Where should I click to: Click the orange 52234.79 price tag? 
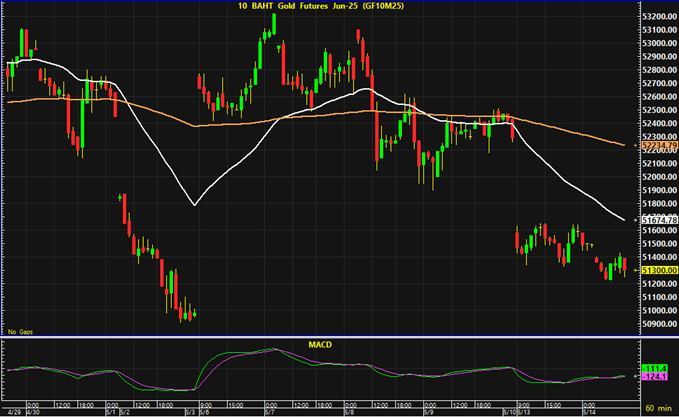point(656,145)
